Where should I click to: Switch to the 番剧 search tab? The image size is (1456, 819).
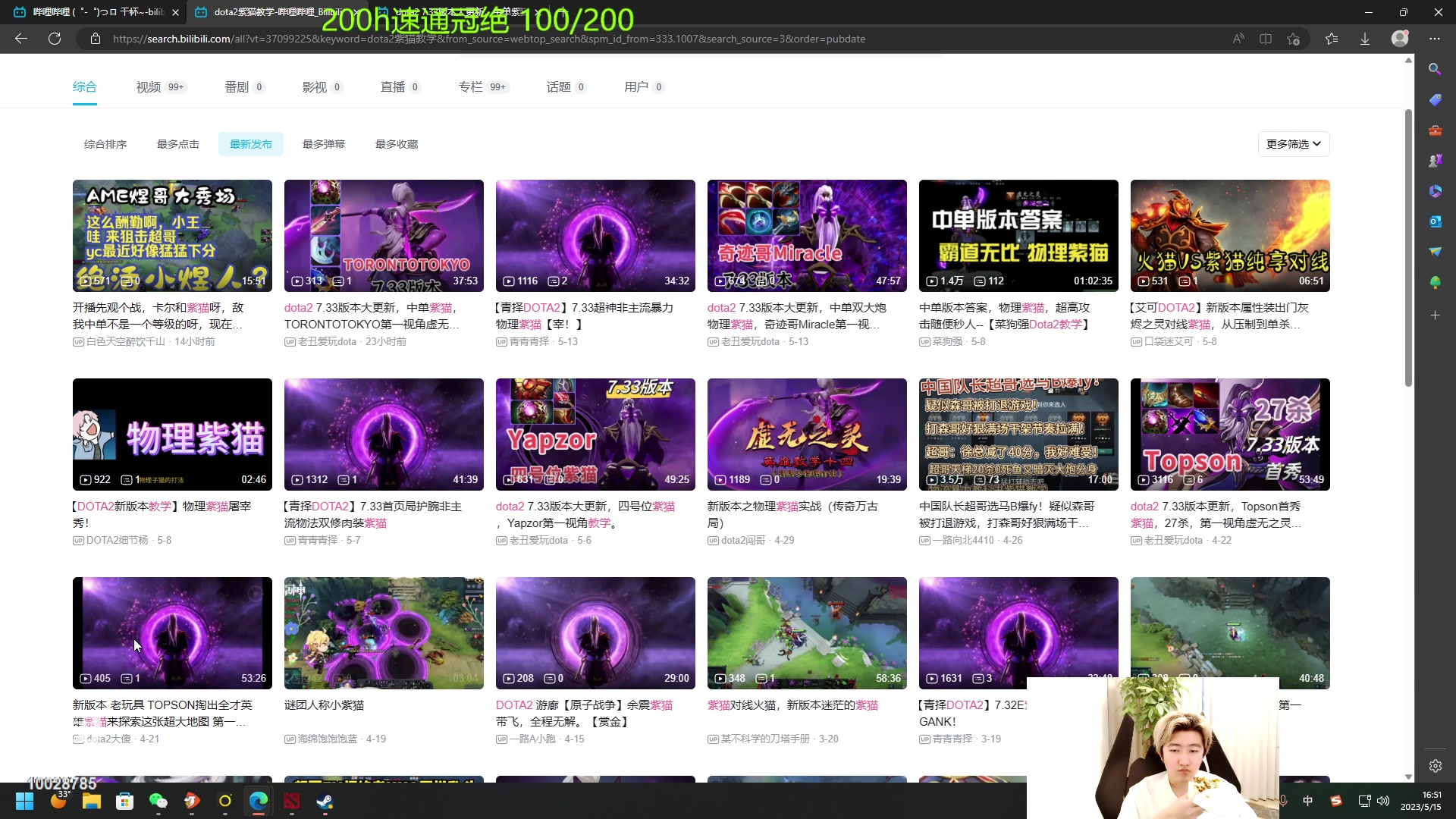244,87
